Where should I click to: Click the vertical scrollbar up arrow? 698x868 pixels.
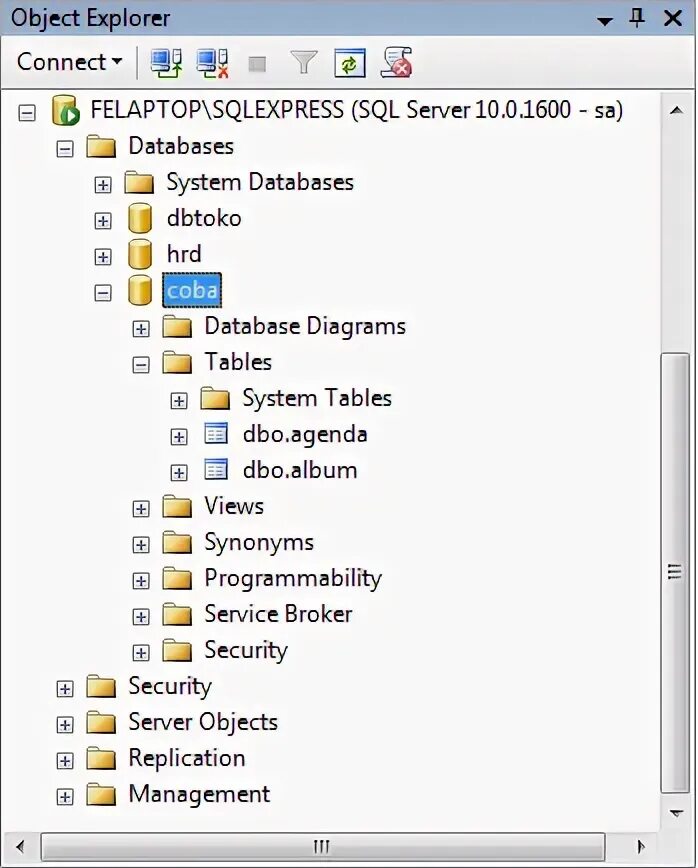pos(675,111)
